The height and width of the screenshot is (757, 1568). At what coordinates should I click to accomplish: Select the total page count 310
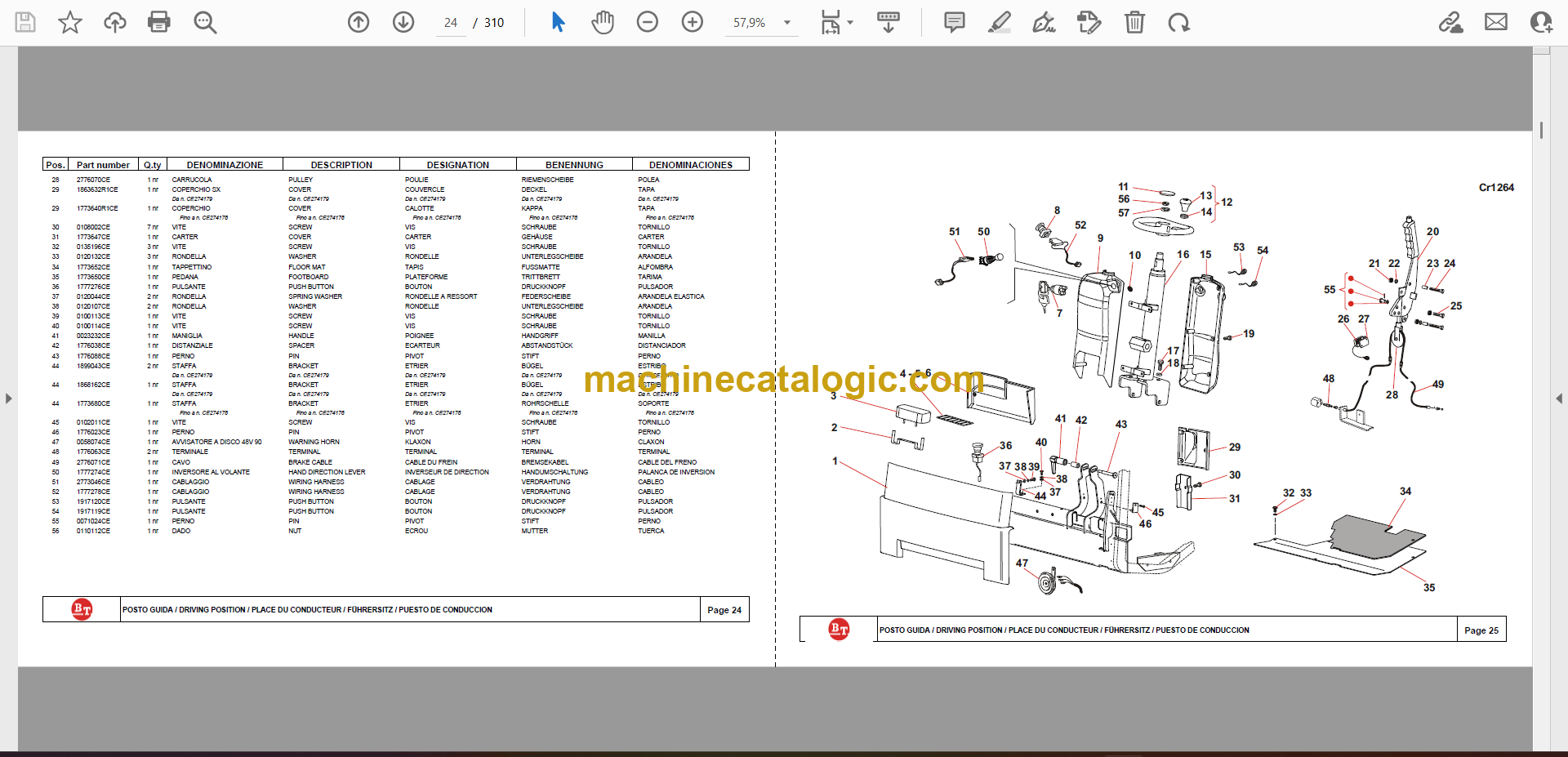[494, 23]
